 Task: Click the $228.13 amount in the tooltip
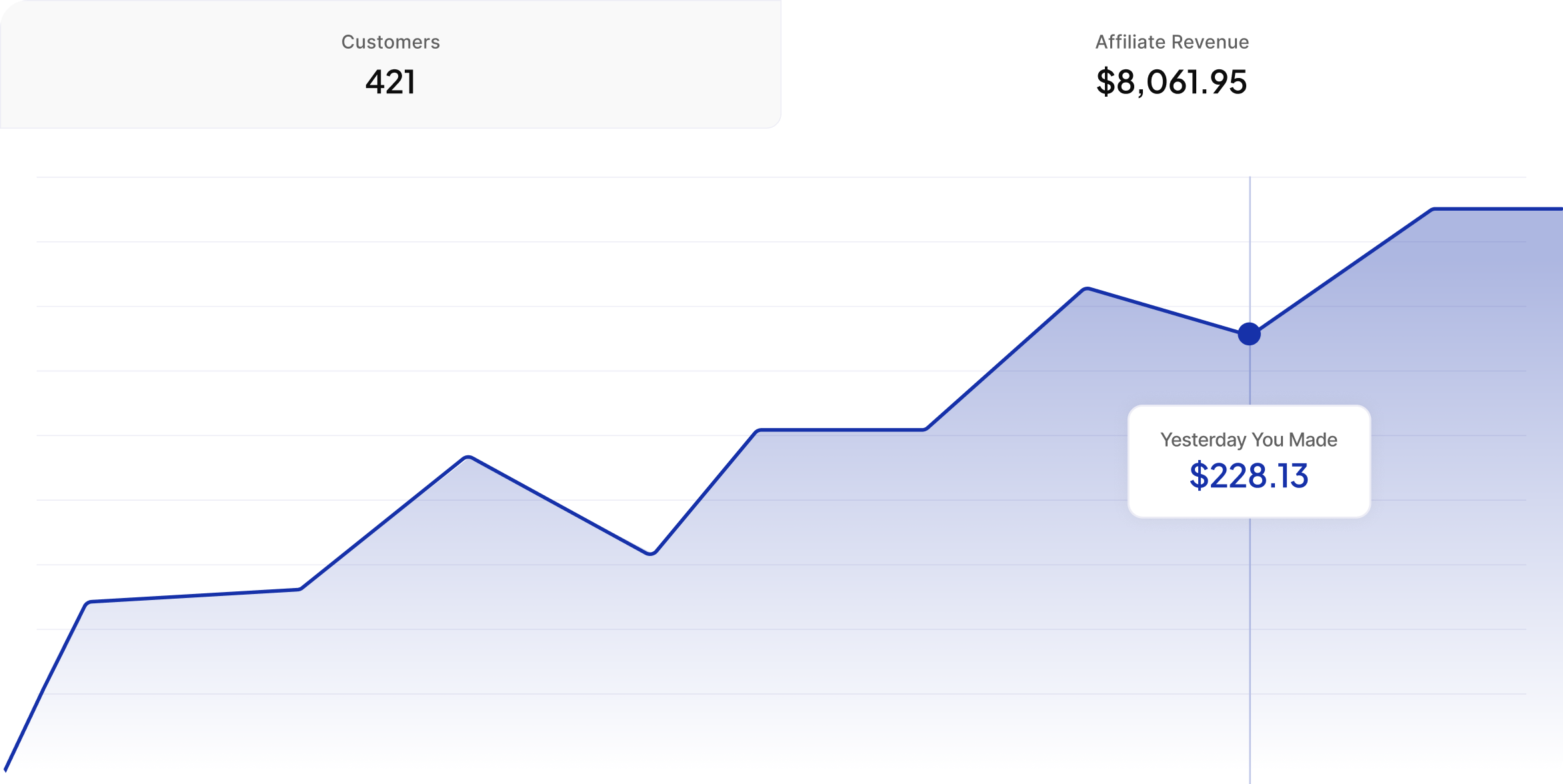(1249, 476)
